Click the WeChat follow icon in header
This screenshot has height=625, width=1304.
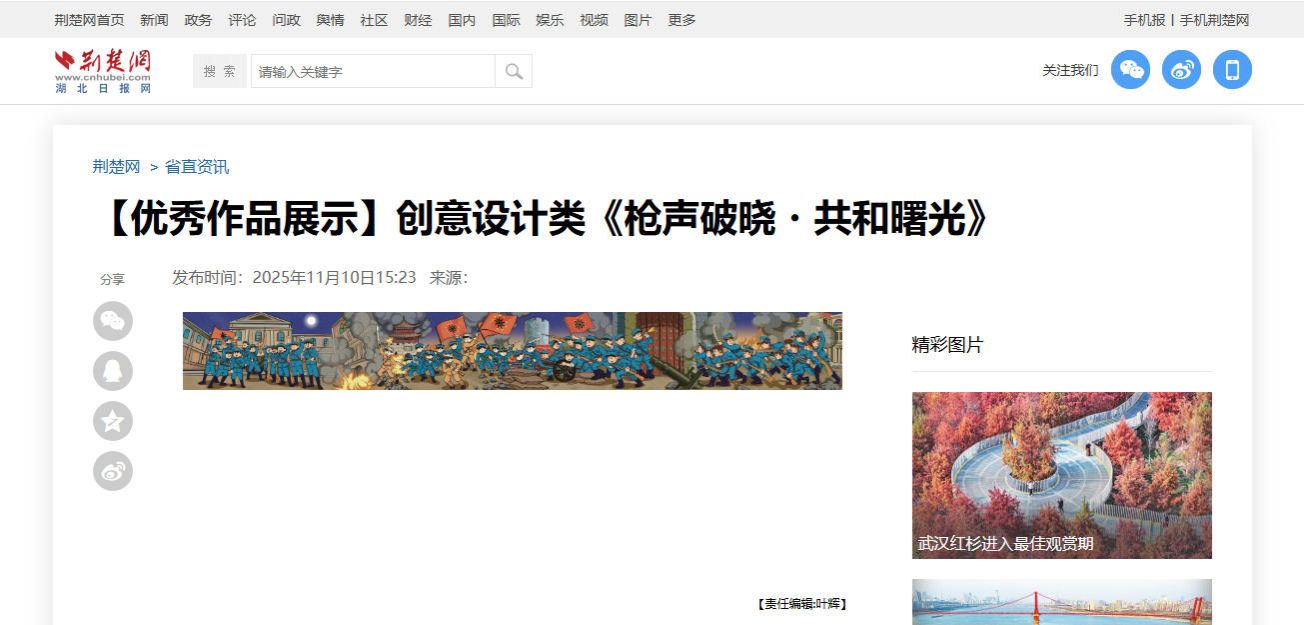coord(1131,70)
